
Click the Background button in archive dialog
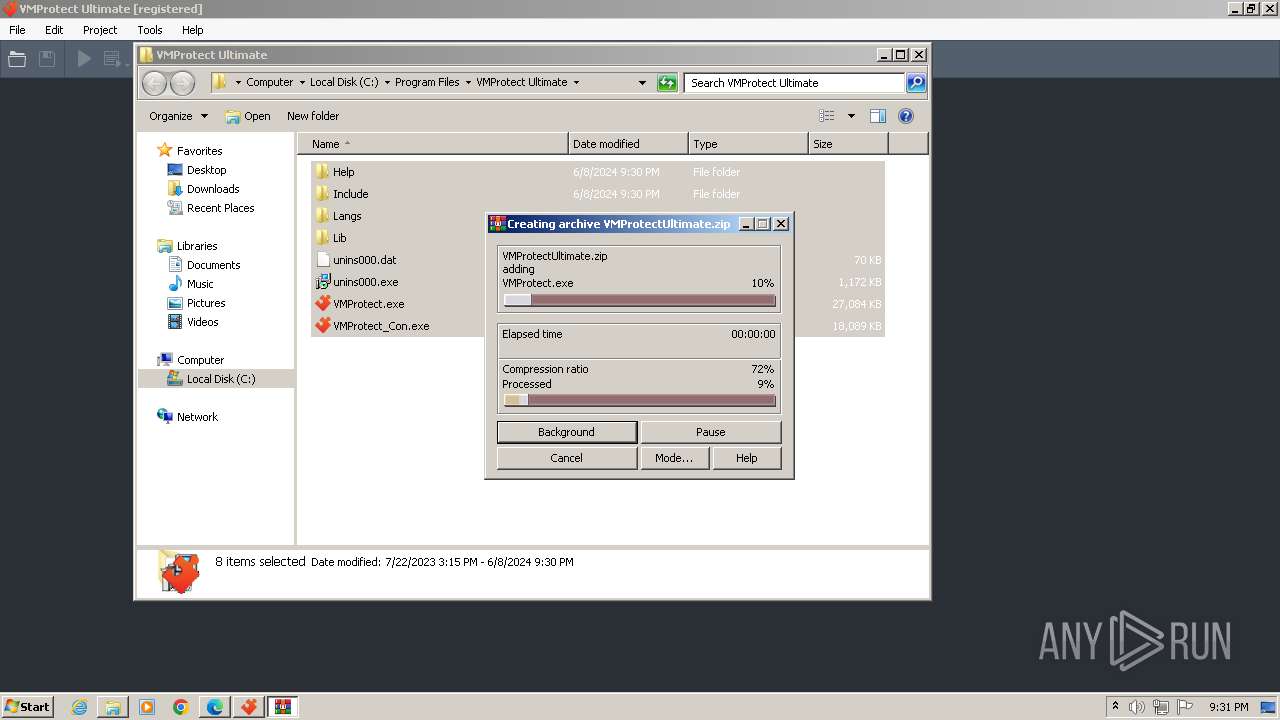pyautogui.click(x=567, y=432)
